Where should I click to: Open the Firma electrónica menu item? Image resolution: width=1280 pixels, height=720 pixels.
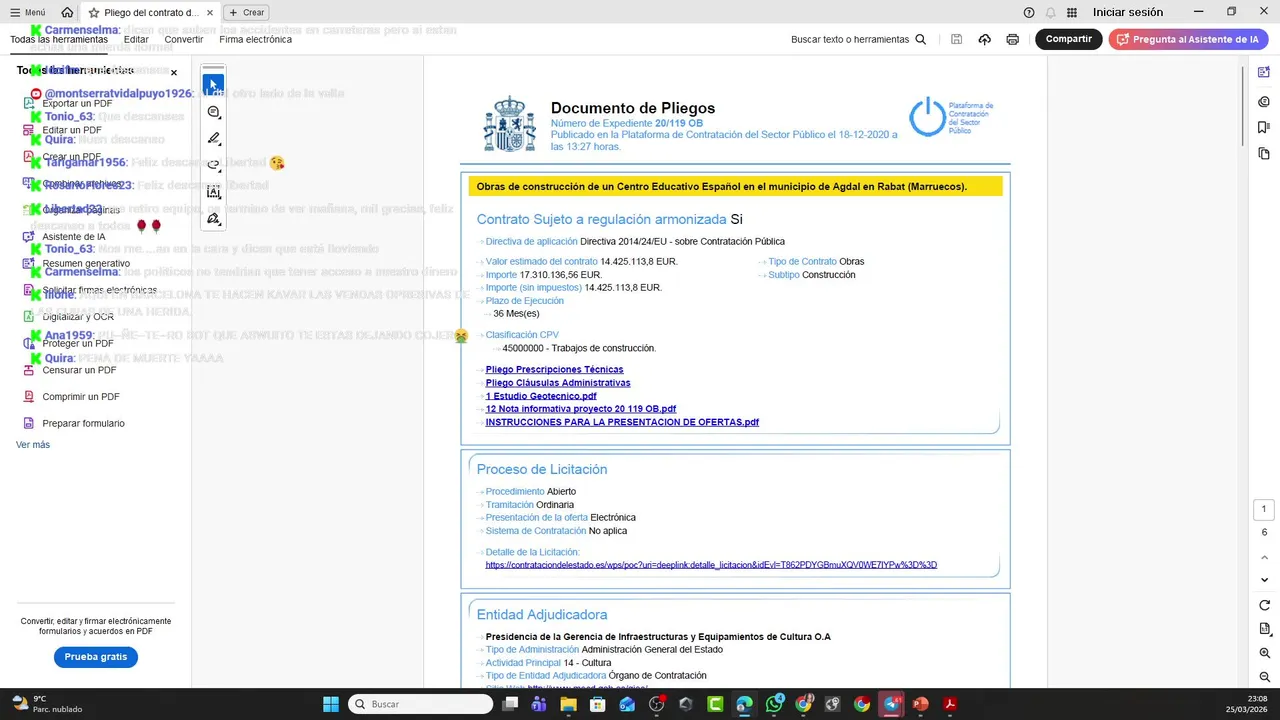click(256, 39)
